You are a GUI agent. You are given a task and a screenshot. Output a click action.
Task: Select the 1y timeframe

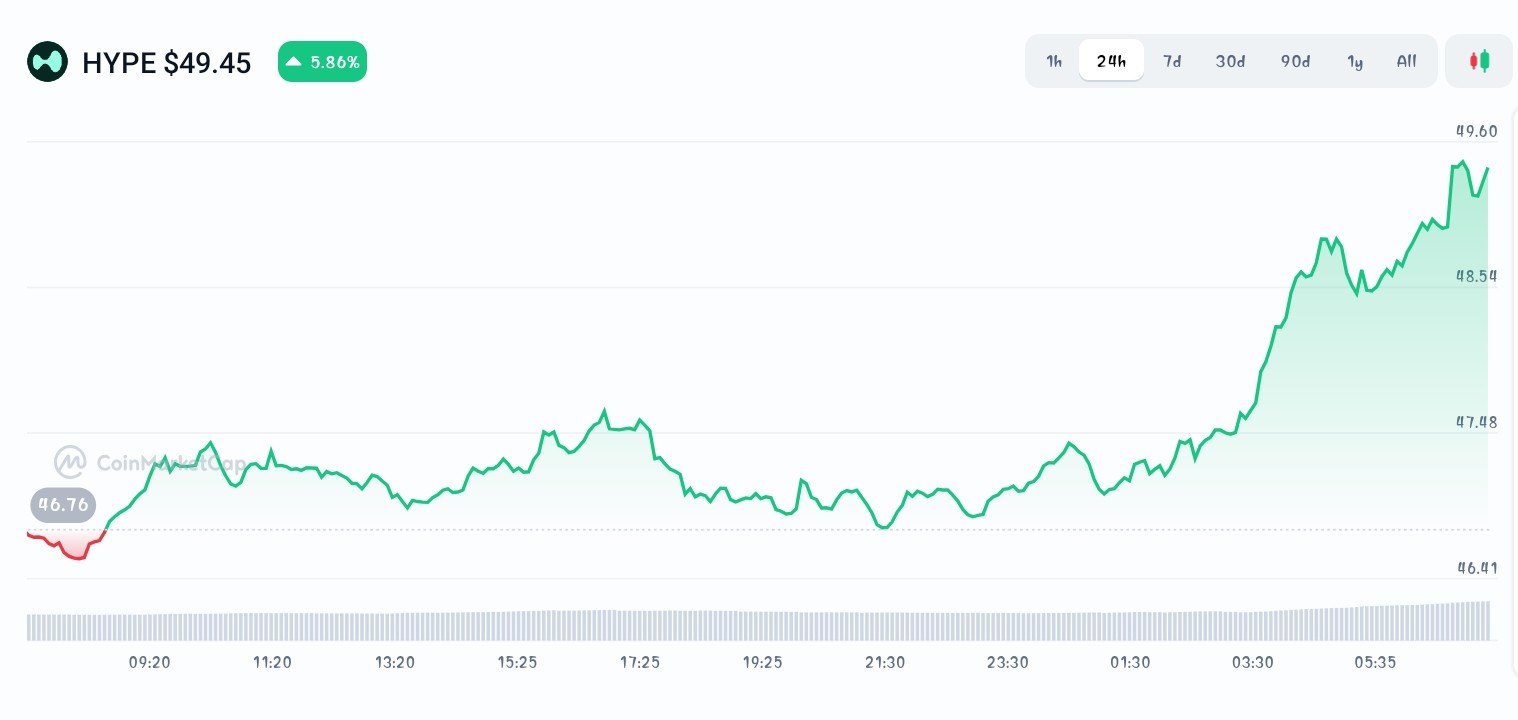(1355, 61)
